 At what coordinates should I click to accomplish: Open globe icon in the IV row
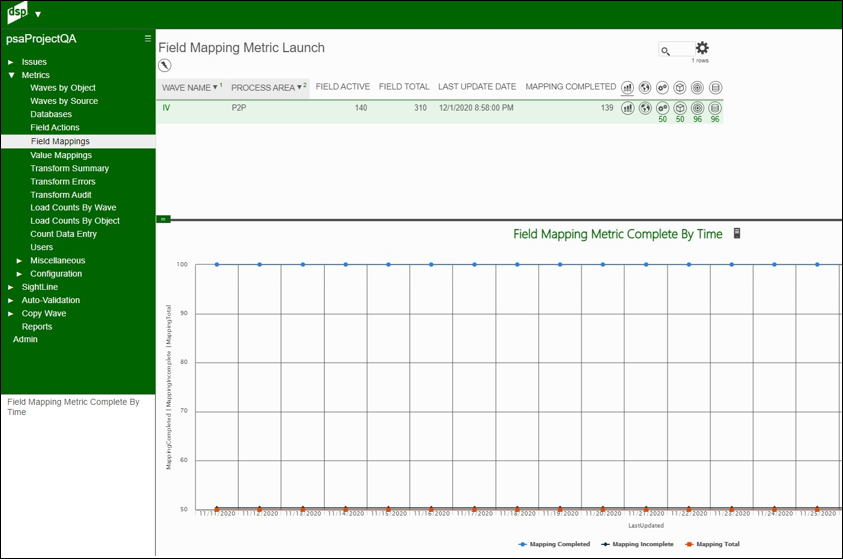pyautogui.click(x=645, y=108)
